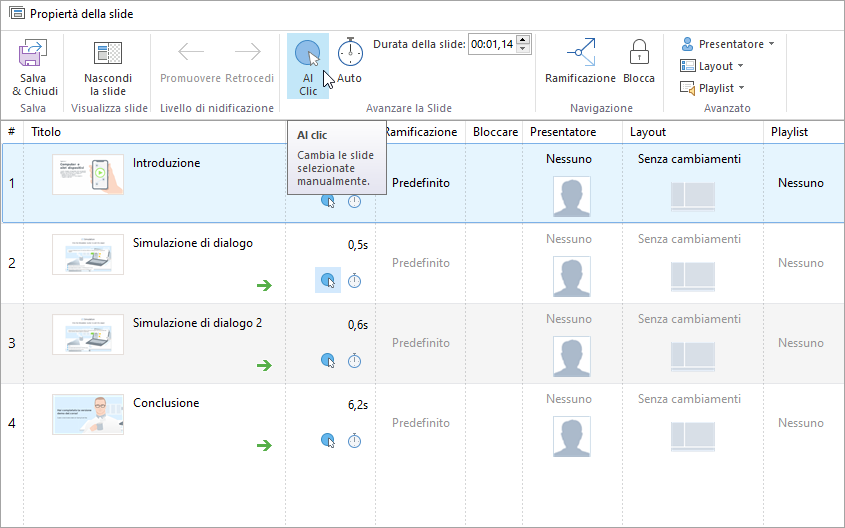This screenshot has height=528, width=845.
Task: Increase slide duration with up stepper arrow
Action: pos(525,39)
